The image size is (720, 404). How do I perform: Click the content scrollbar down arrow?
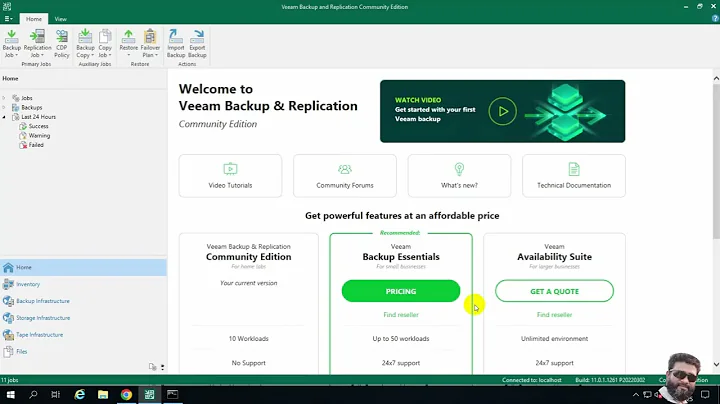click(x=716, y=365)
